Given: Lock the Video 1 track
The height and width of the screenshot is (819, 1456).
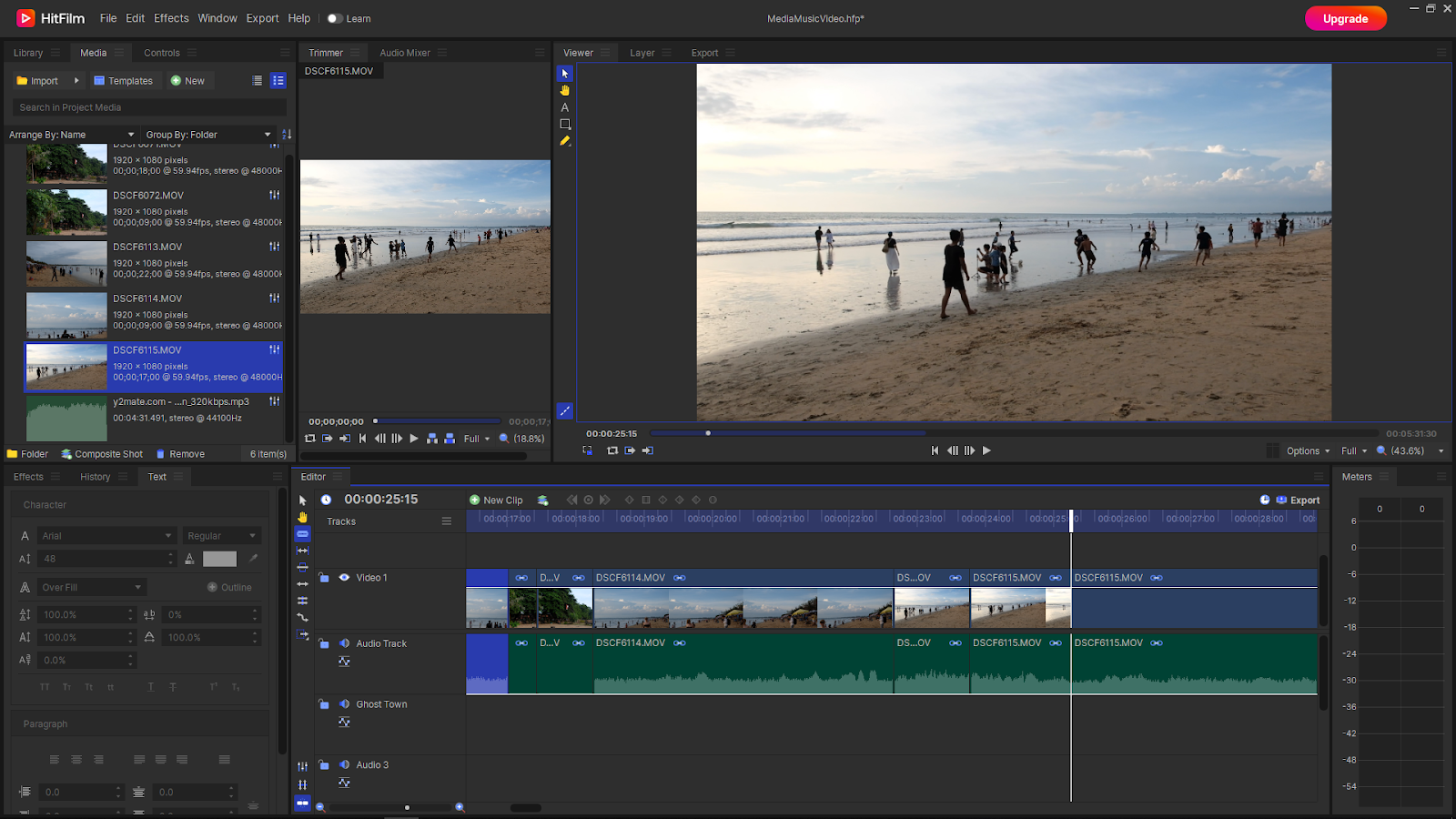Looking at the screenshot, I should point(323,577).
